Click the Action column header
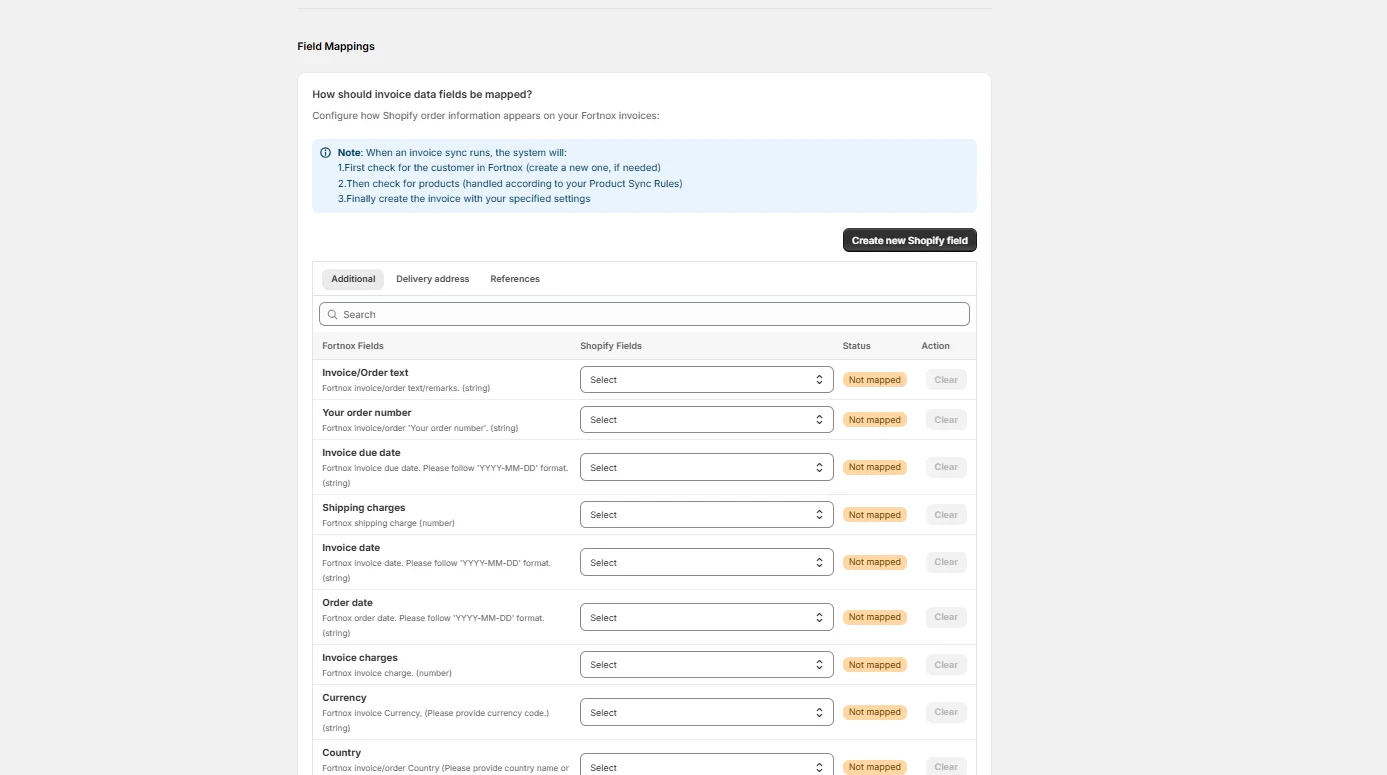 tap(936, 346)
